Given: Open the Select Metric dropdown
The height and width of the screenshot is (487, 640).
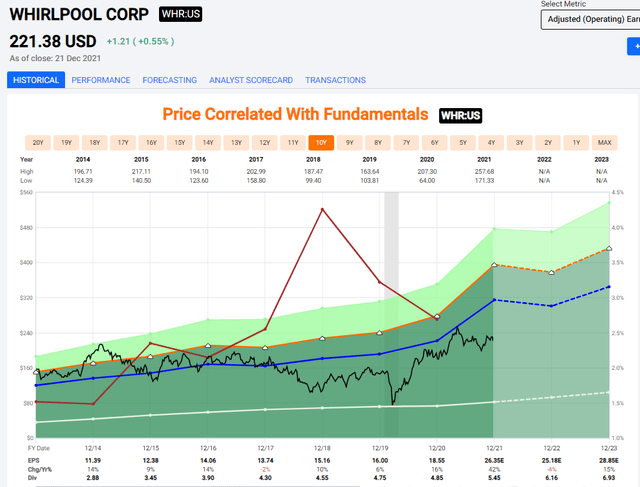Looking at the screenshot, I should 590,20.
